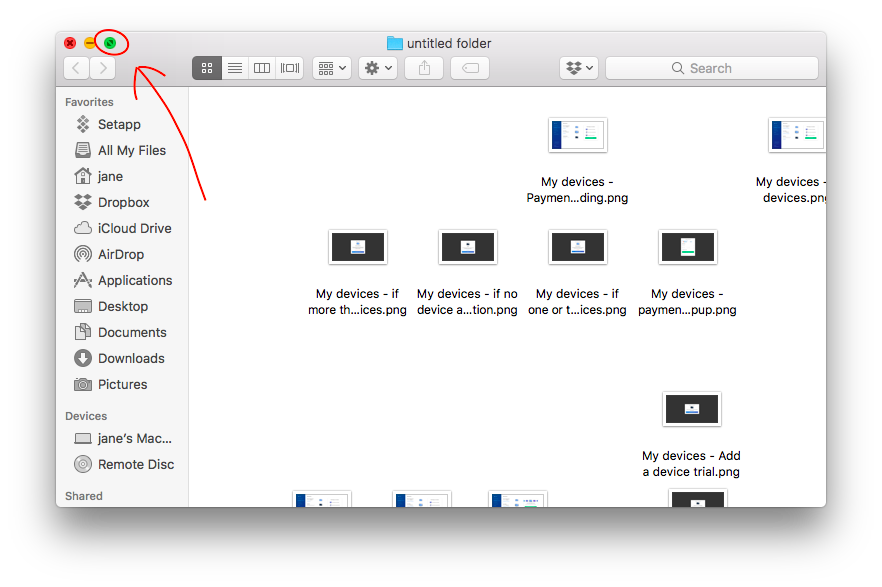Screen dimensions: 882x587
Task: Switch to column view
Action: click(261, 67)
